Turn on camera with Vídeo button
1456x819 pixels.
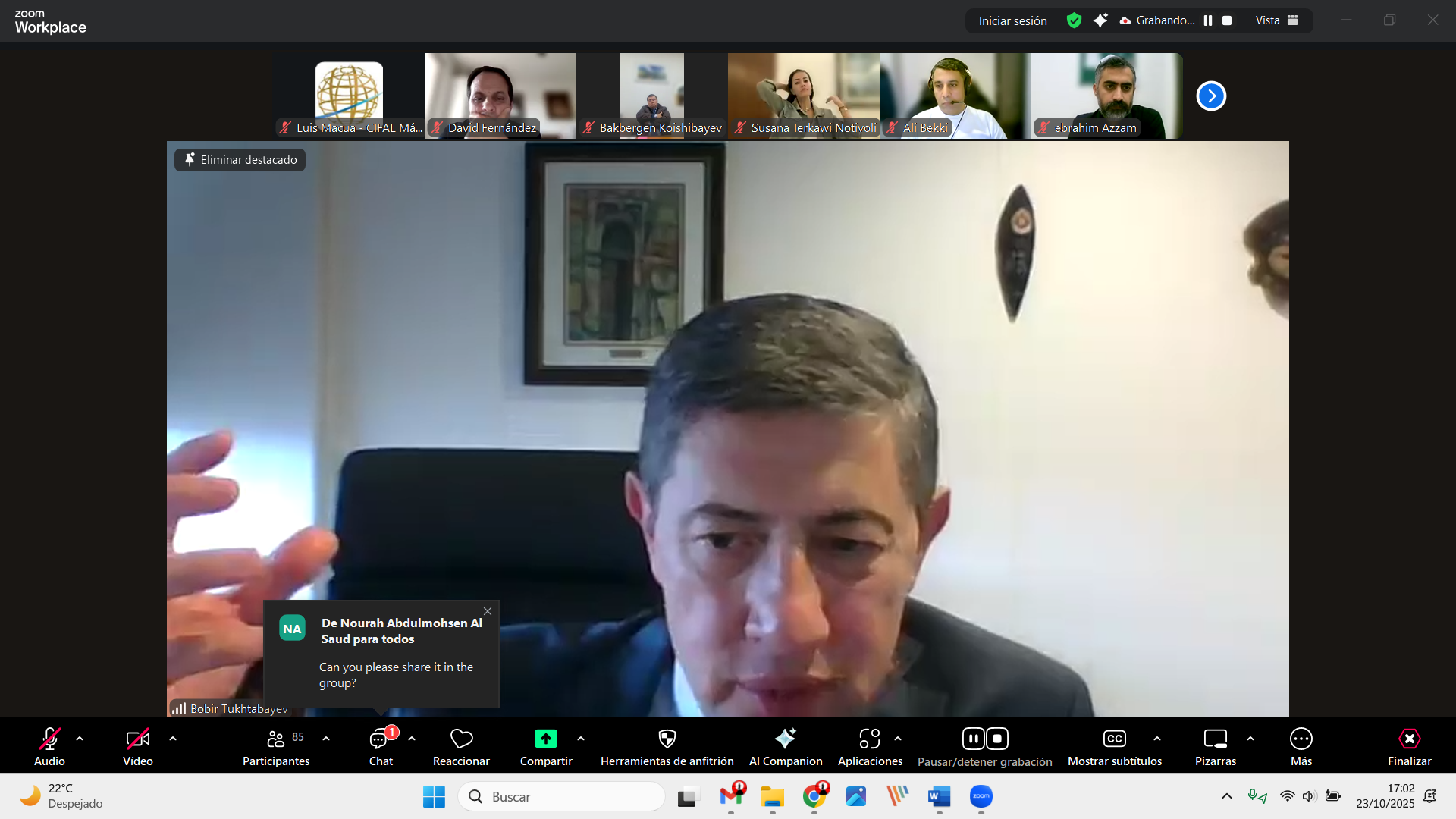tap(137, 739)
